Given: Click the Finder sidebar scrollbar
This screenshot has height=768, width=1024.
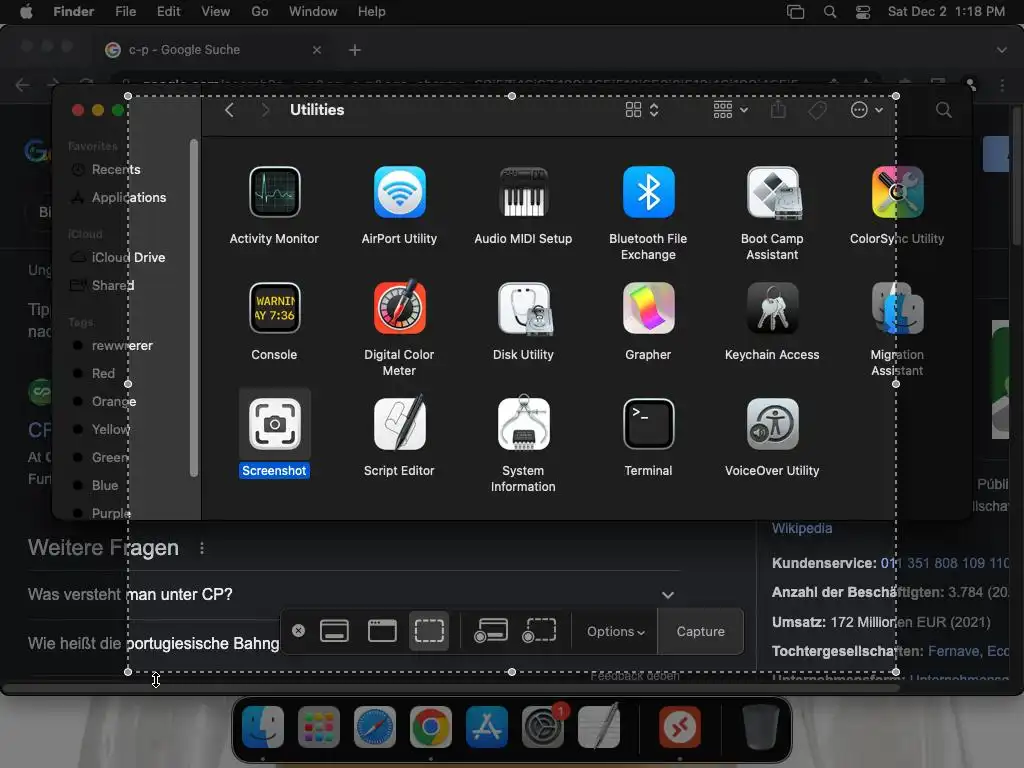Looking at the screenshot, I should click(x=193, y=307).
